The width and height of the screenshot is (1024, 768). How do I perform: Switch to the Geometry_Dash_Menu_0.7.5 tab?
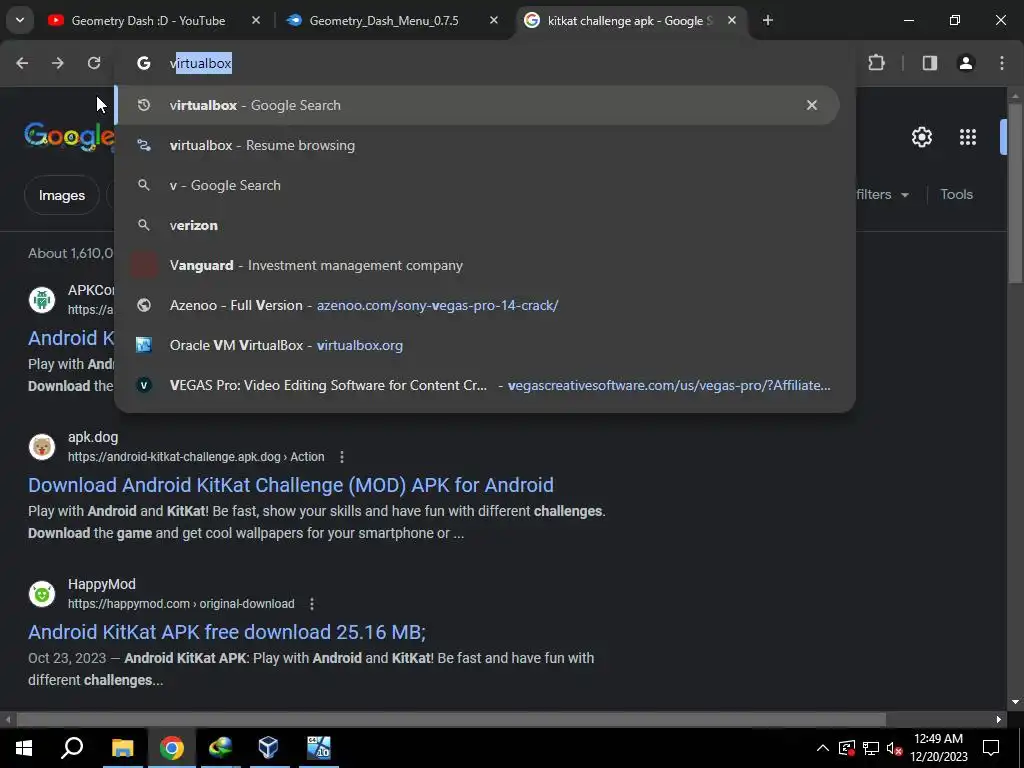(384, 21)
